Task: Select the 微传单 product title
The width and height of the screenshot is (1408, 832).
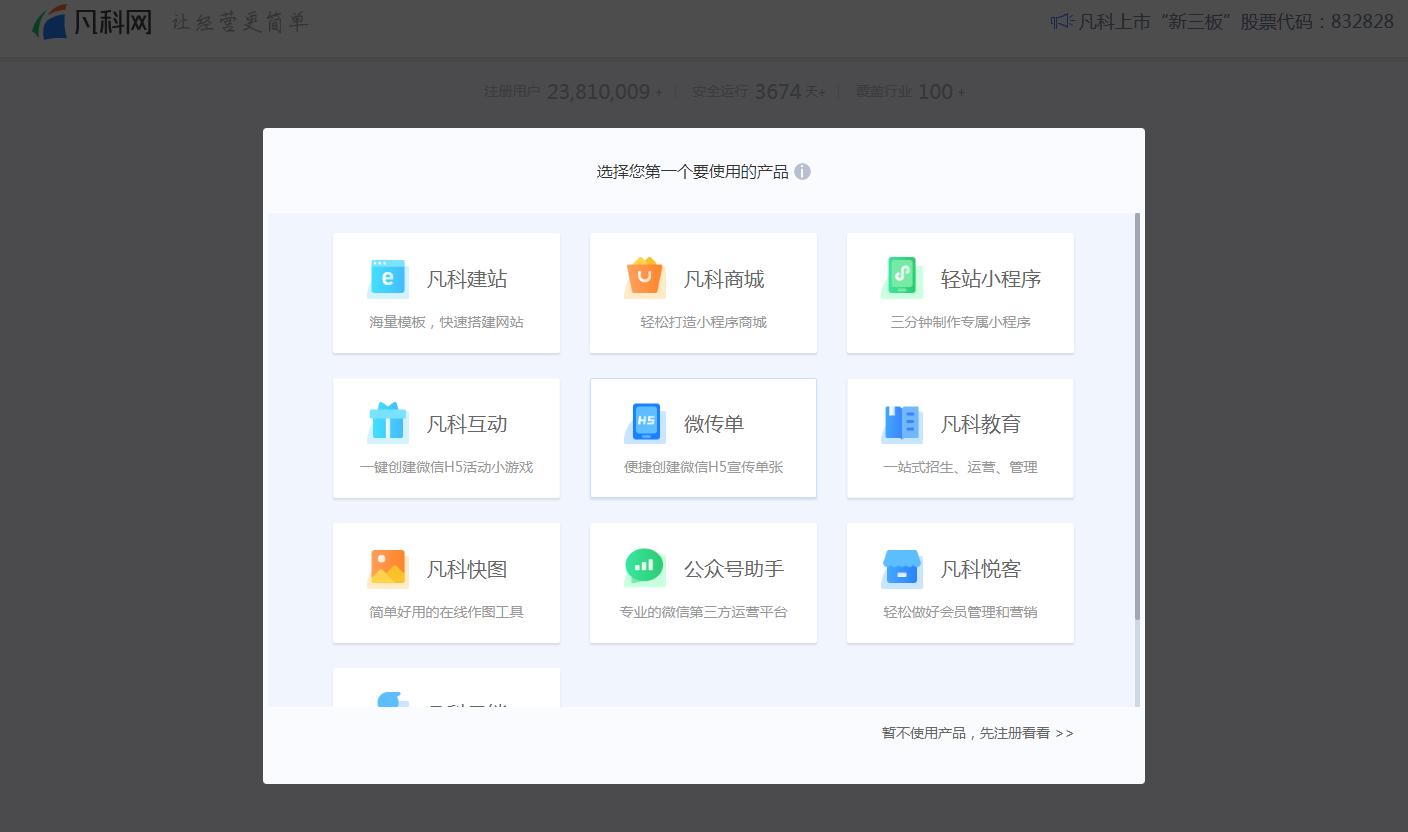Action: [x=714, y=424]
